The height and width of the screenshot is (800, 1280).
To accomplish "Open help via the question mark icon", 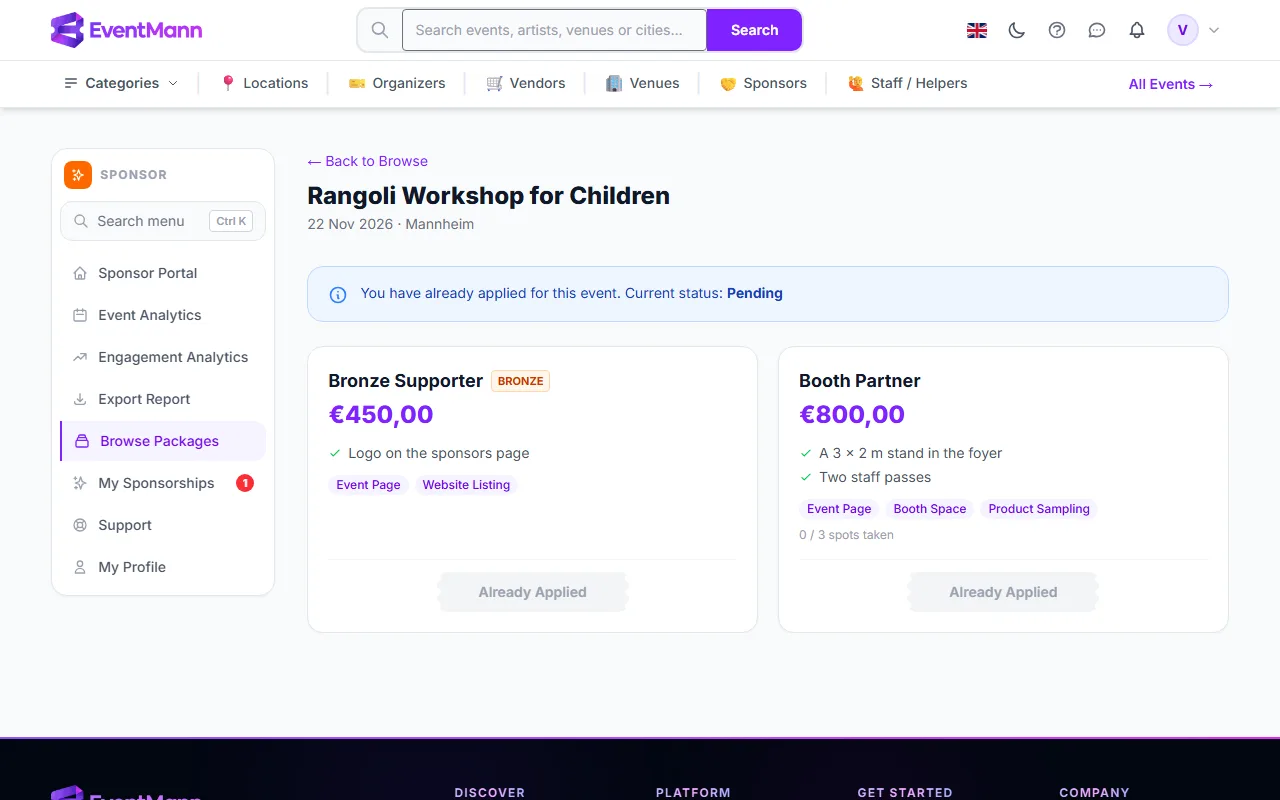I will tap(1057, 30).
